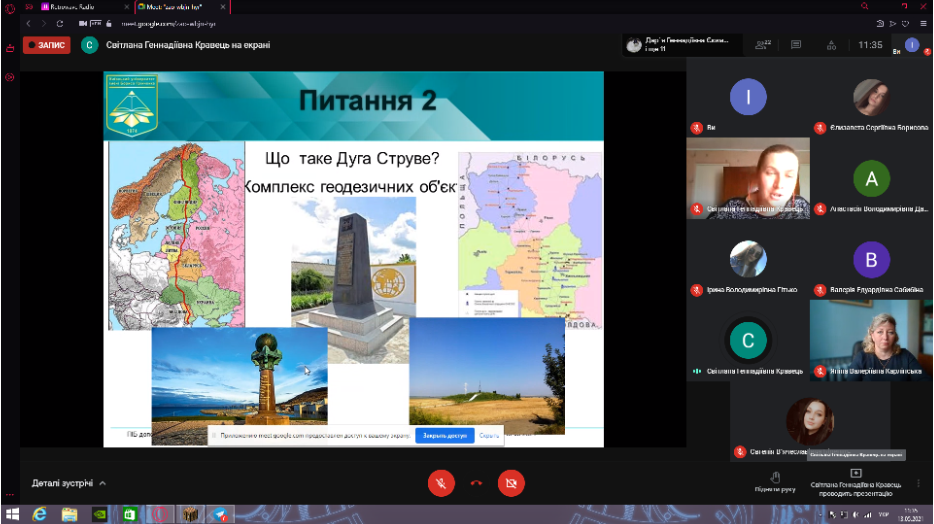Open the presentation status menu at bottom right

[855, 479]
